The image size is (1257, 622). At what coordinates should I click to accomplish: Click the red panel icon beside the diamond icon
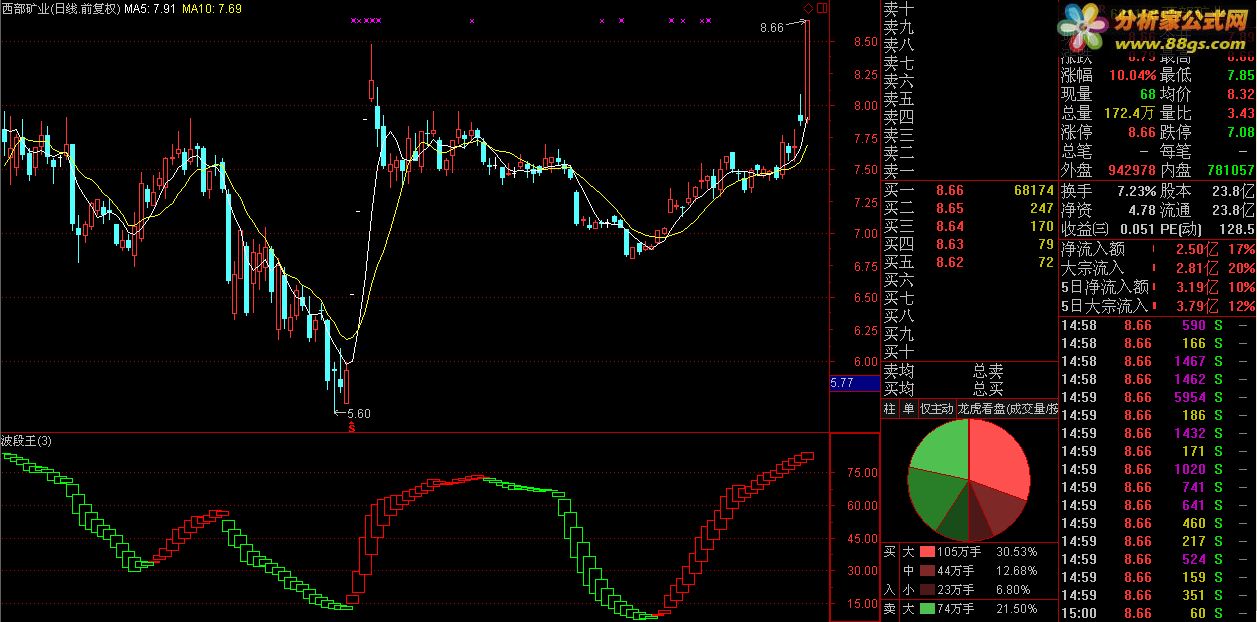click(821, 8)
